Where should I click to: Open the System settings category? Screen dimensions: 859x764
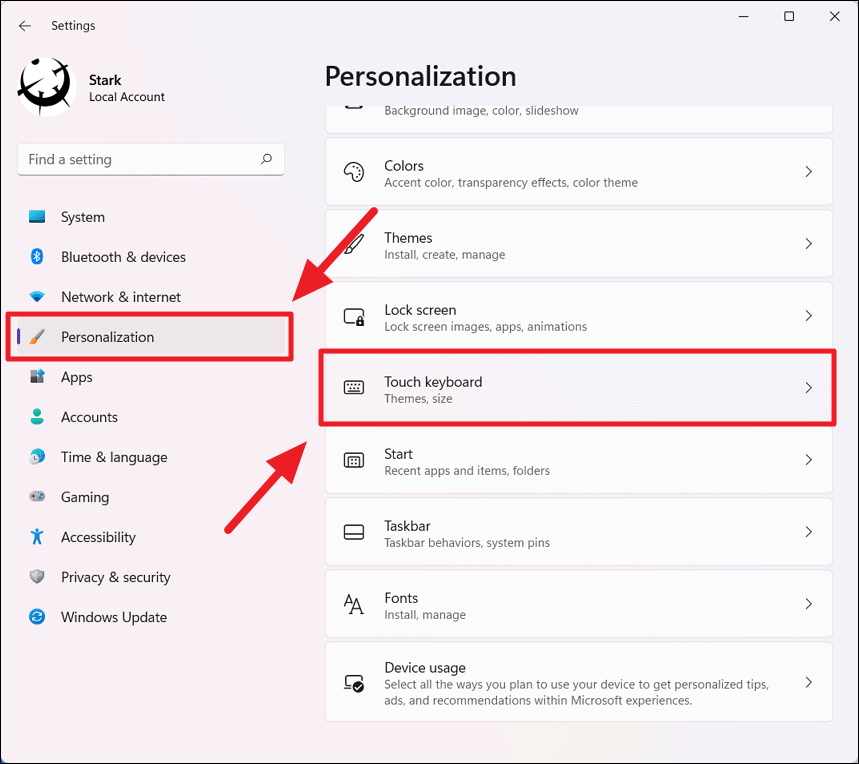coord(151,217)
